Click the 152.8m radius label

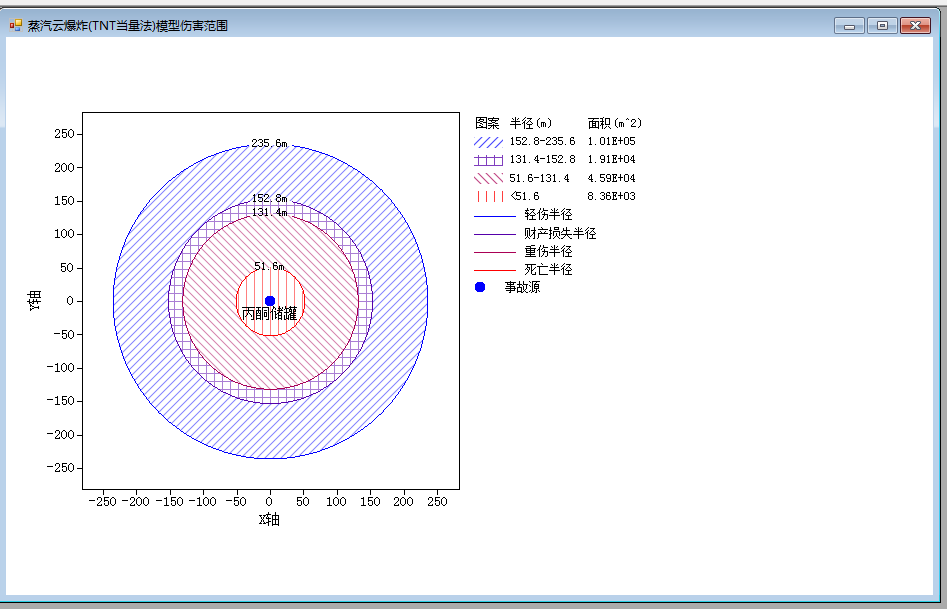(x=269, y=198)
